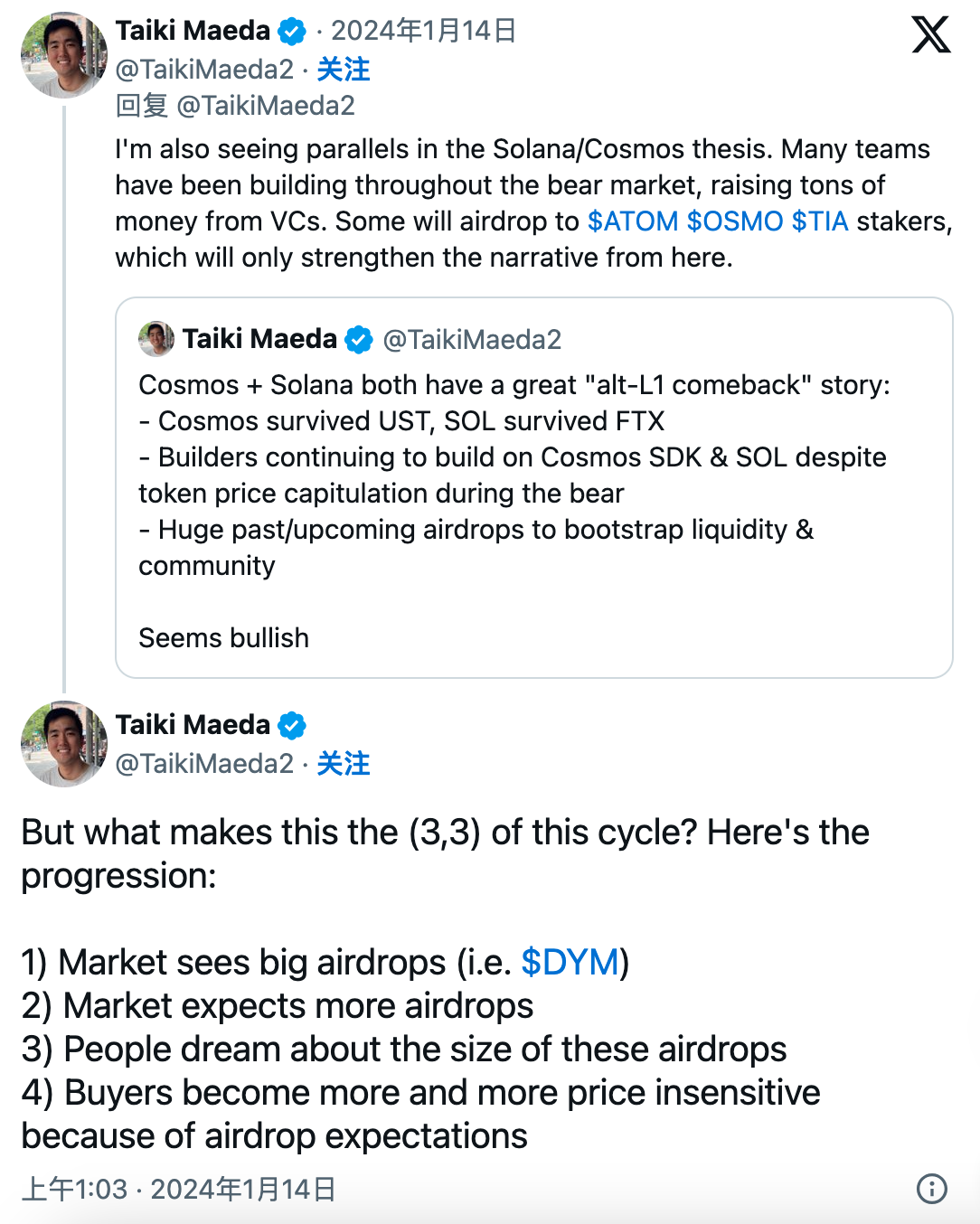Click @TaikiMaeda2 handle in second tweet
The height and width of the screenshot is (1224, 980).
coord(204,764)
